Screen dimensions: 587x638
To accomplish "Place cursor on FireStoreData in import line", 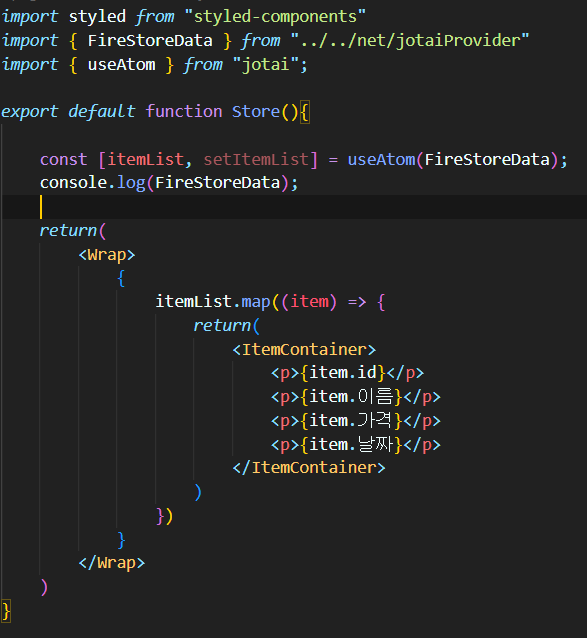I will [x=150, y=41].
